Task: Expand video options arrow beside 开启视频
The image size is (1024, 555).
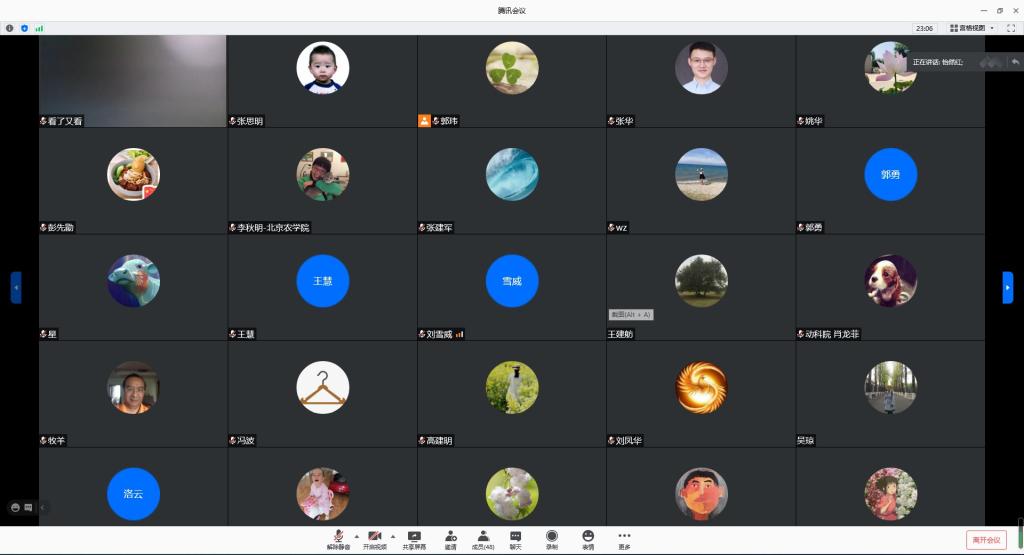Action: 392,535
